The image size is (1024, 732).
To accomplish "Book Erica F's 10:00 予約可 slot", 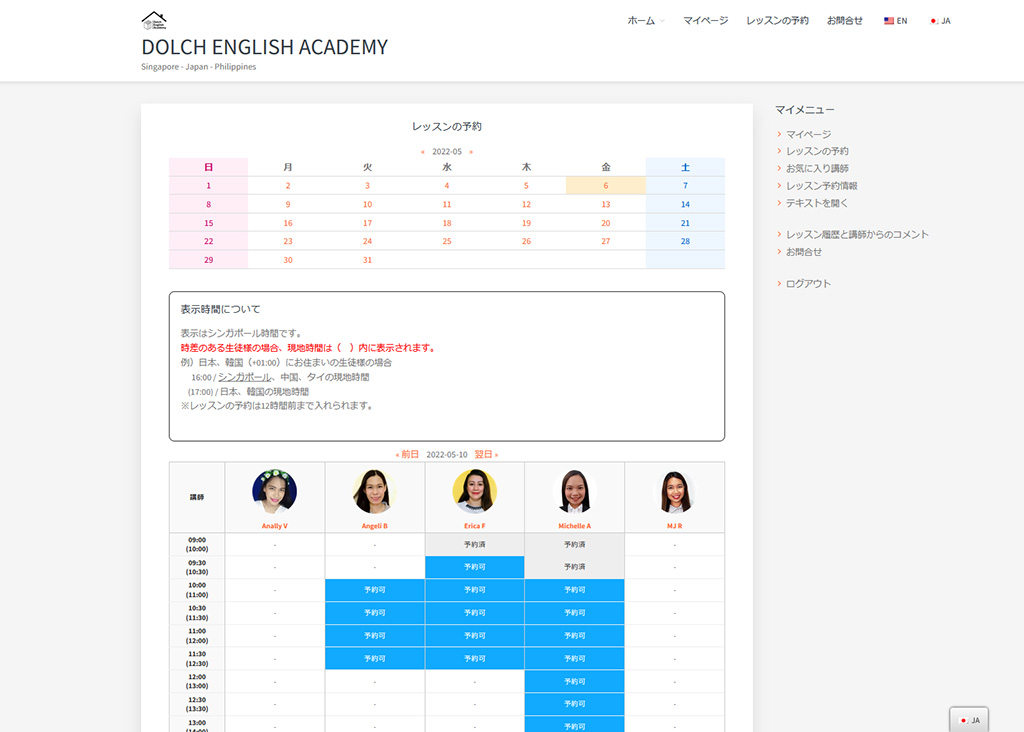I will point(475,590).
